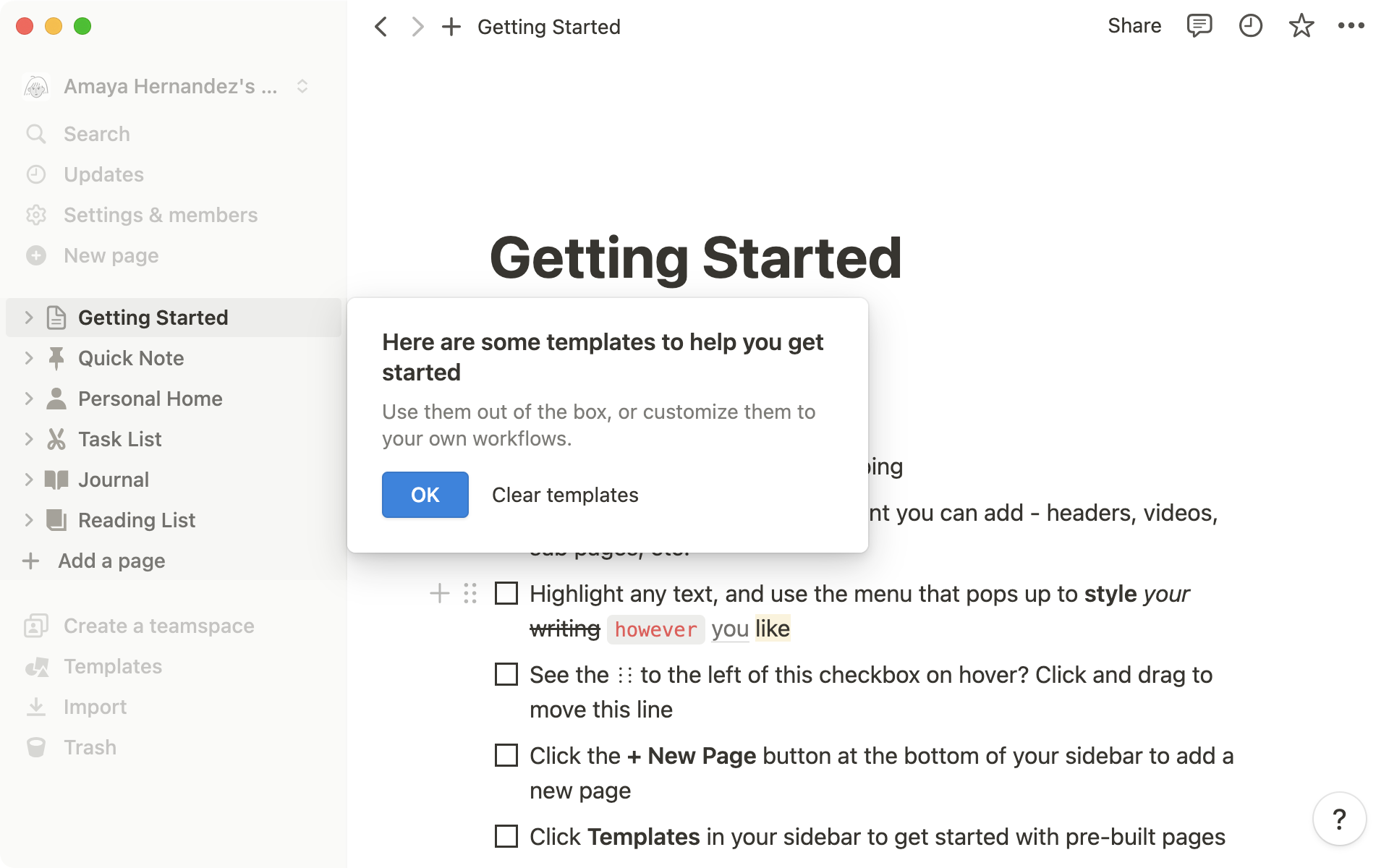Expand the Journal page in sidebar
This screenshot has width=1389, height=868.
point(29,480)
